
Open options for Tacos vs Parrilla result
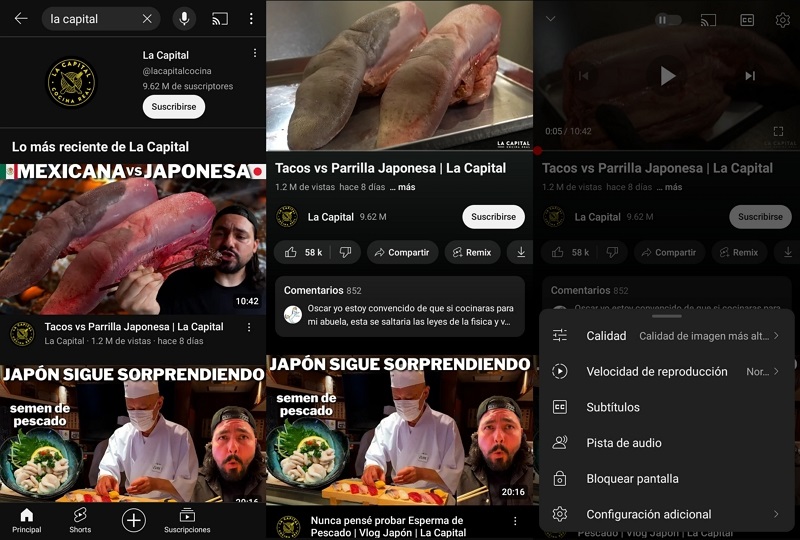point(249,327)
